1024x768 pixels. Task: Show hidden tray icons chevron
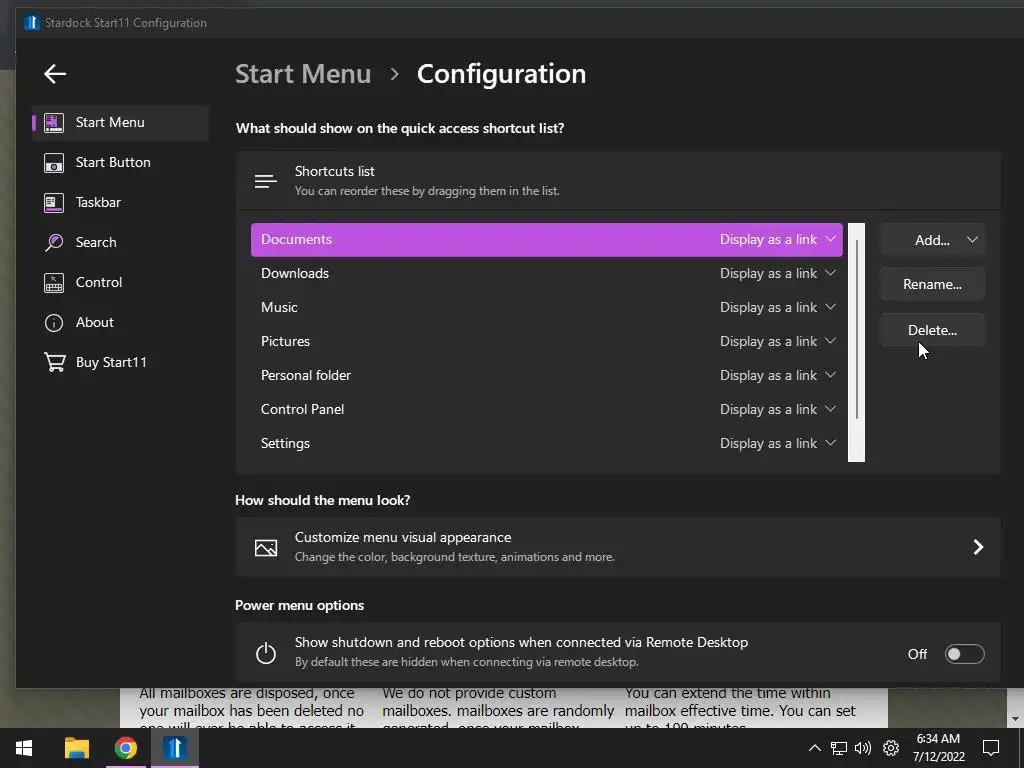tap(814, 748)
